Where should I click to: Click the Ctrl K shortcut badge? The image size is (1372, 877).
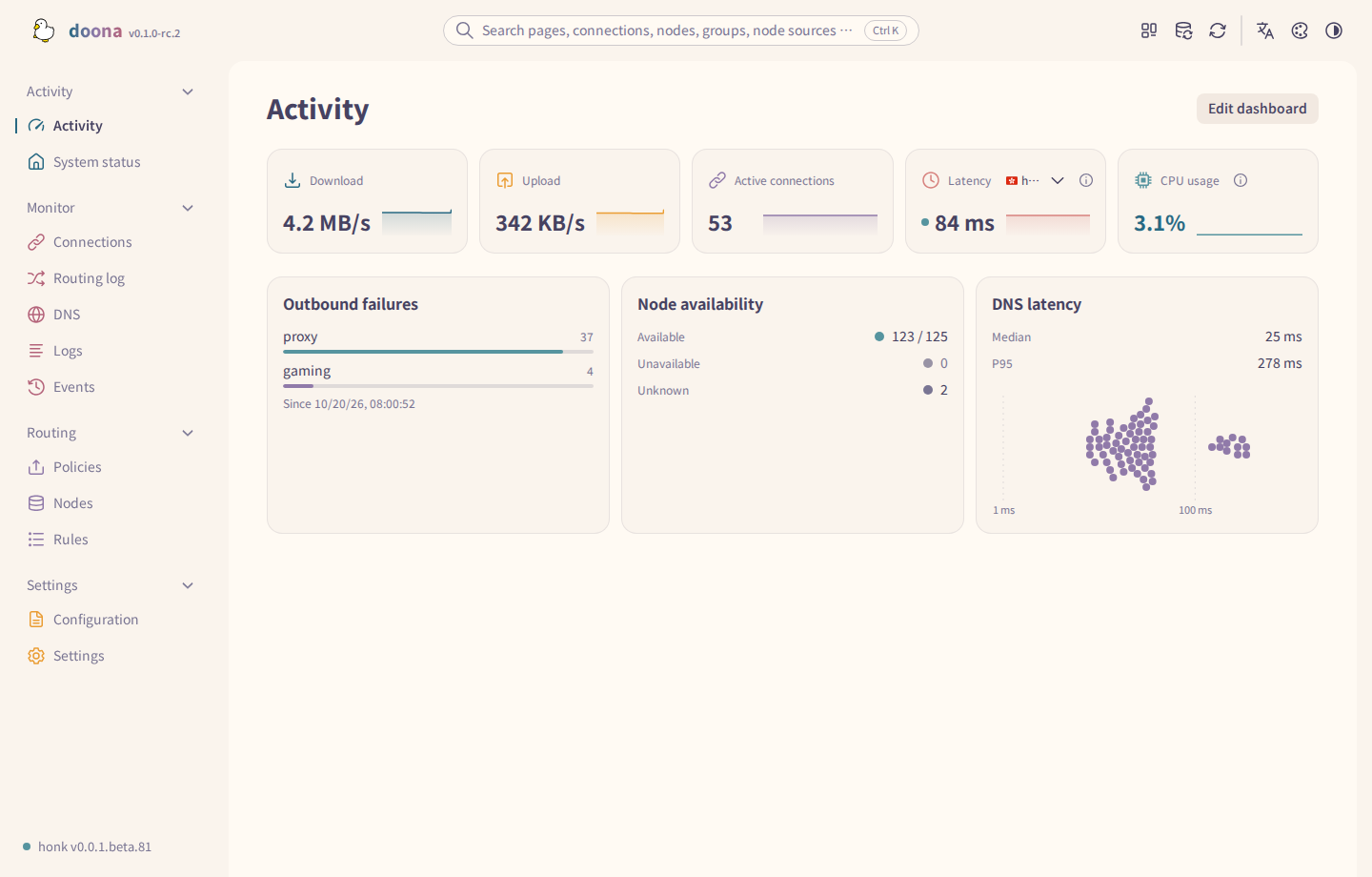885,31
